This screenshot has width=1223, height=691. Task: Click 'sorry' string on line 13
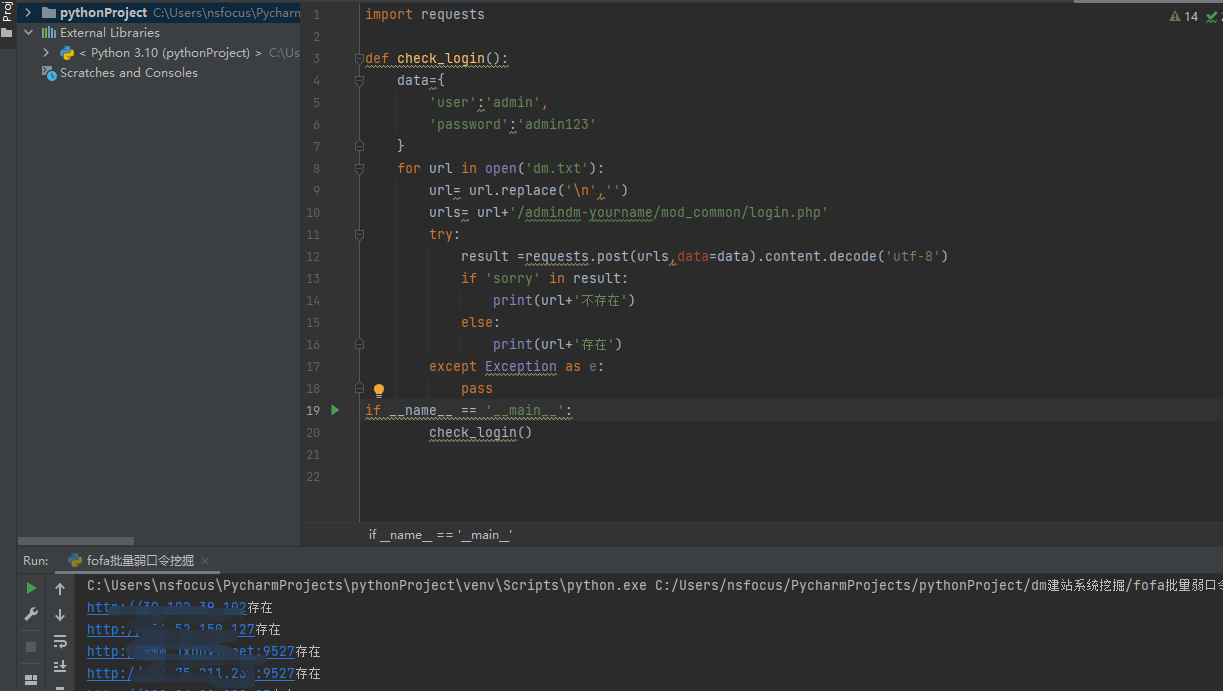point(513,279)
